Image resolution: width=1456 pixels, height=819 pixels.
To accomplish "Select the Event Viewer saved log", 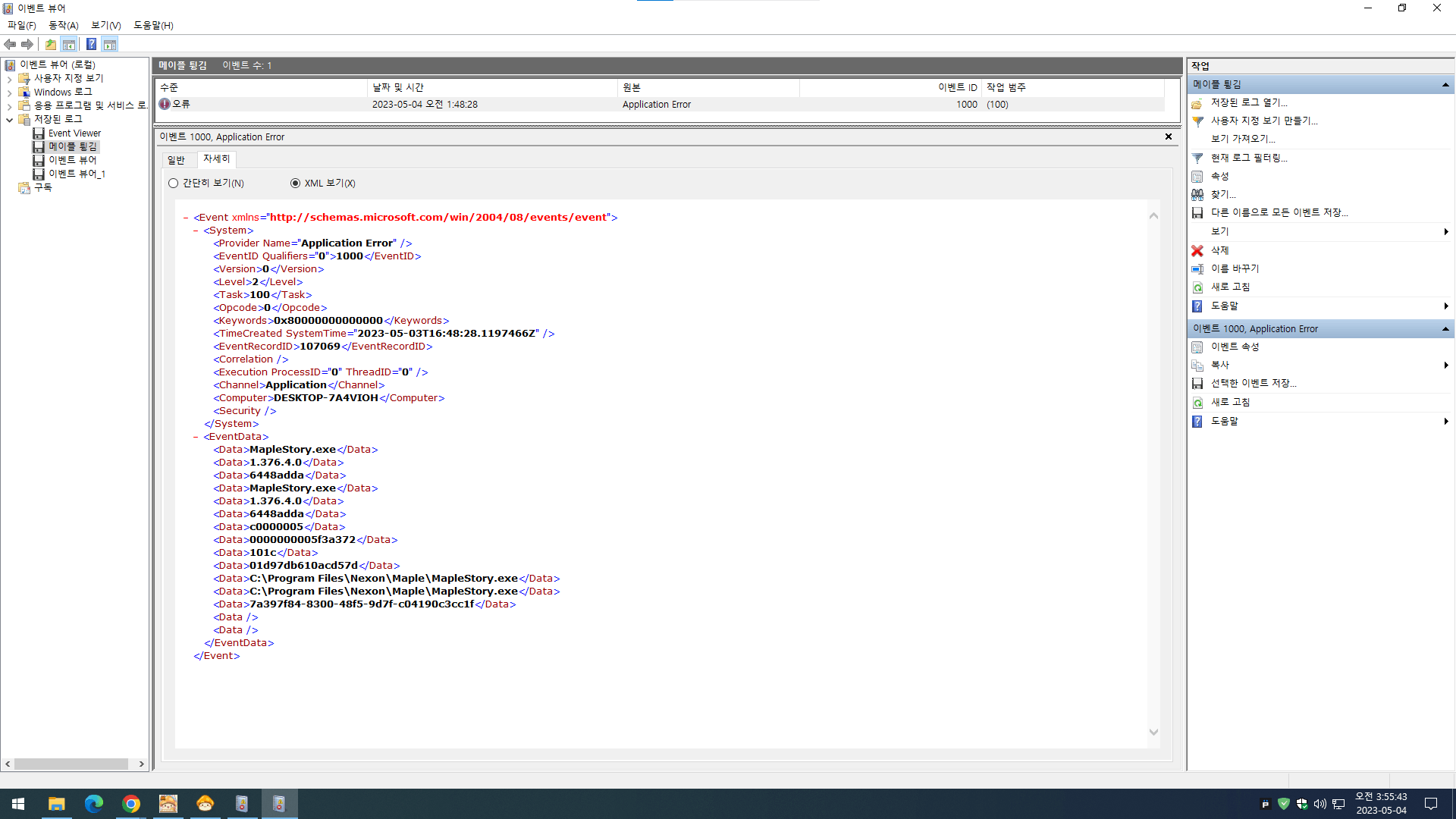I will point(74,133).
